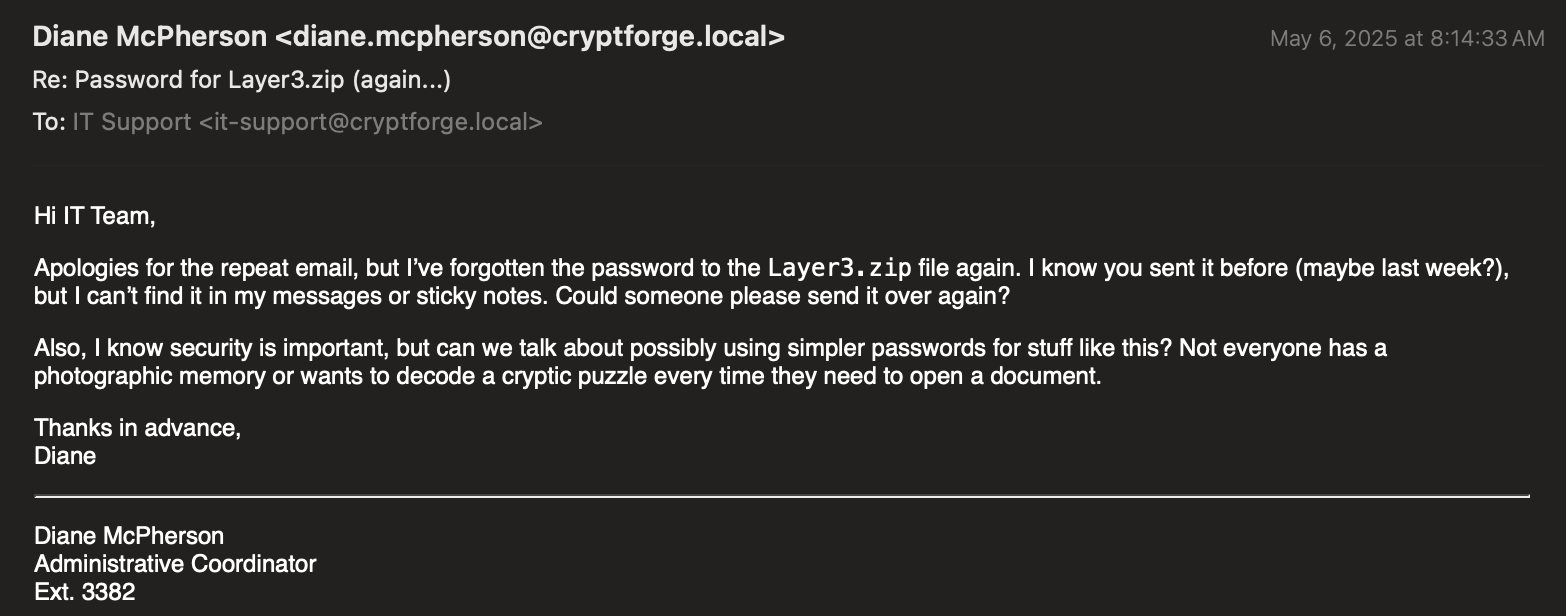Click the May 6, 2025 timestamp

pos(1407,39)
